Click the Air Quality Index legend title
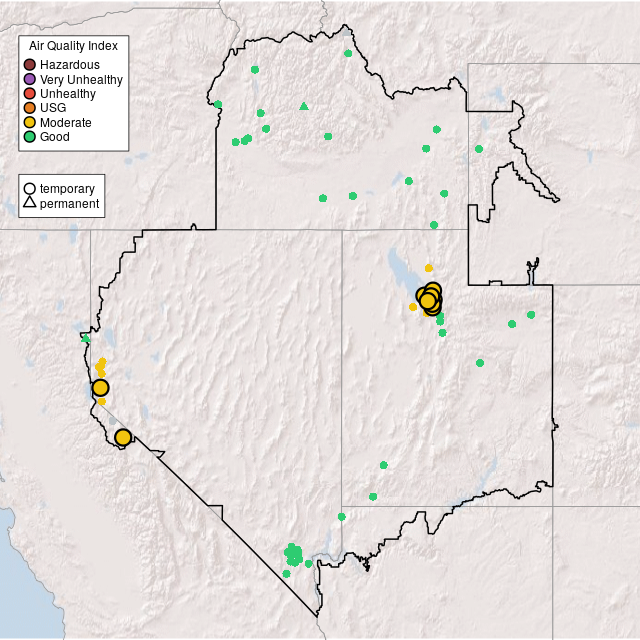The image size is (640, 640). click(x=73, y=46)
